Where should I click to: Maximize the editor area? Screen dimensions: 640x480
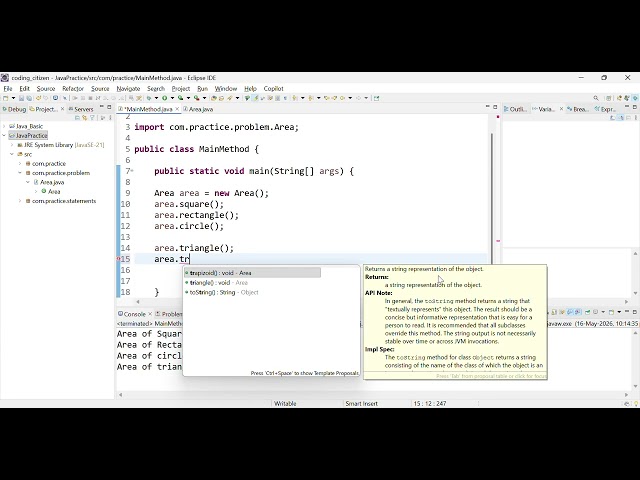tap(495, 107)
